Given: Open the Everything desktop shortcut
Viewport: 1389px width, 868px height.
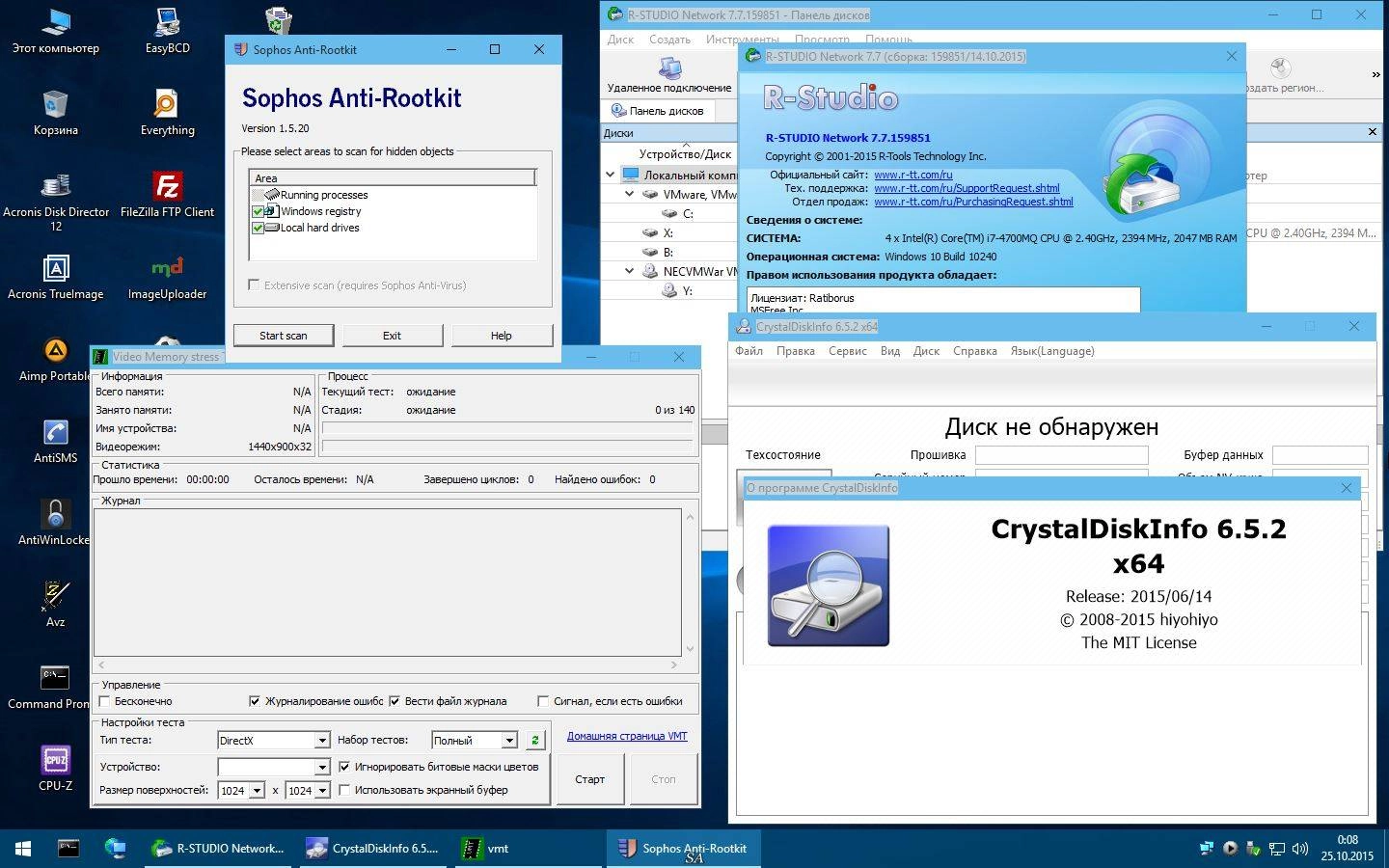Looking at the screenshot, I should tap(167, 112).
